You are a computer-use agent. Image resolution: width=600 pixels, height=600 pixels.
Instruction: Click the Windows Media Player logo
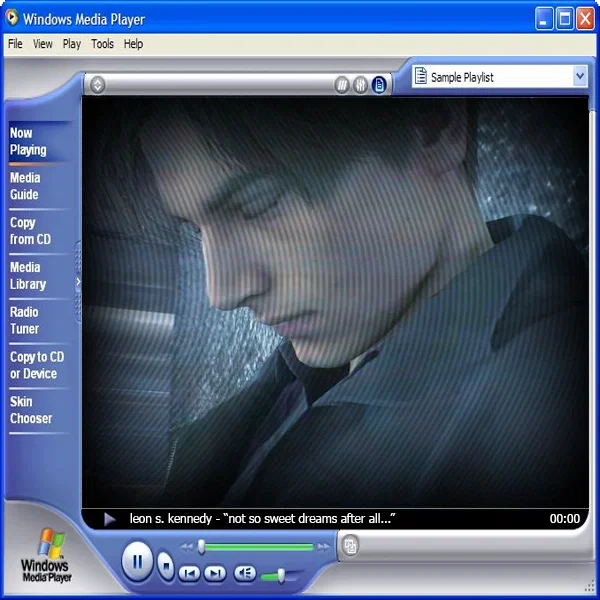coord(46,556)
